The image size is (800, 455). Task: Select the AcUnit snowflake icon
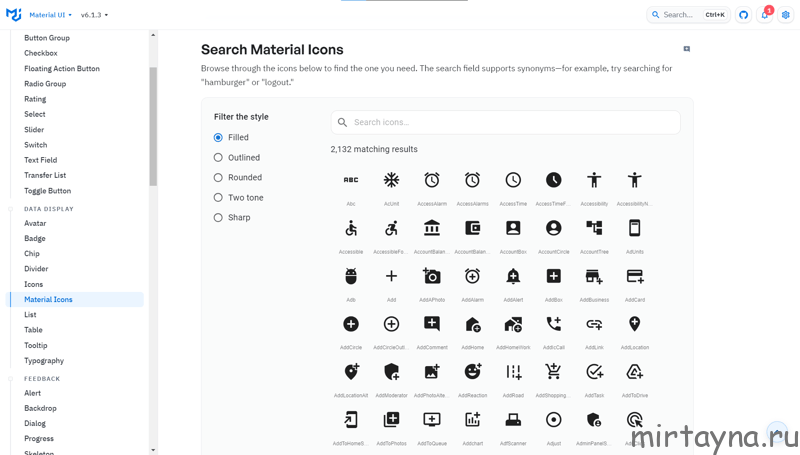pos(391,180)
